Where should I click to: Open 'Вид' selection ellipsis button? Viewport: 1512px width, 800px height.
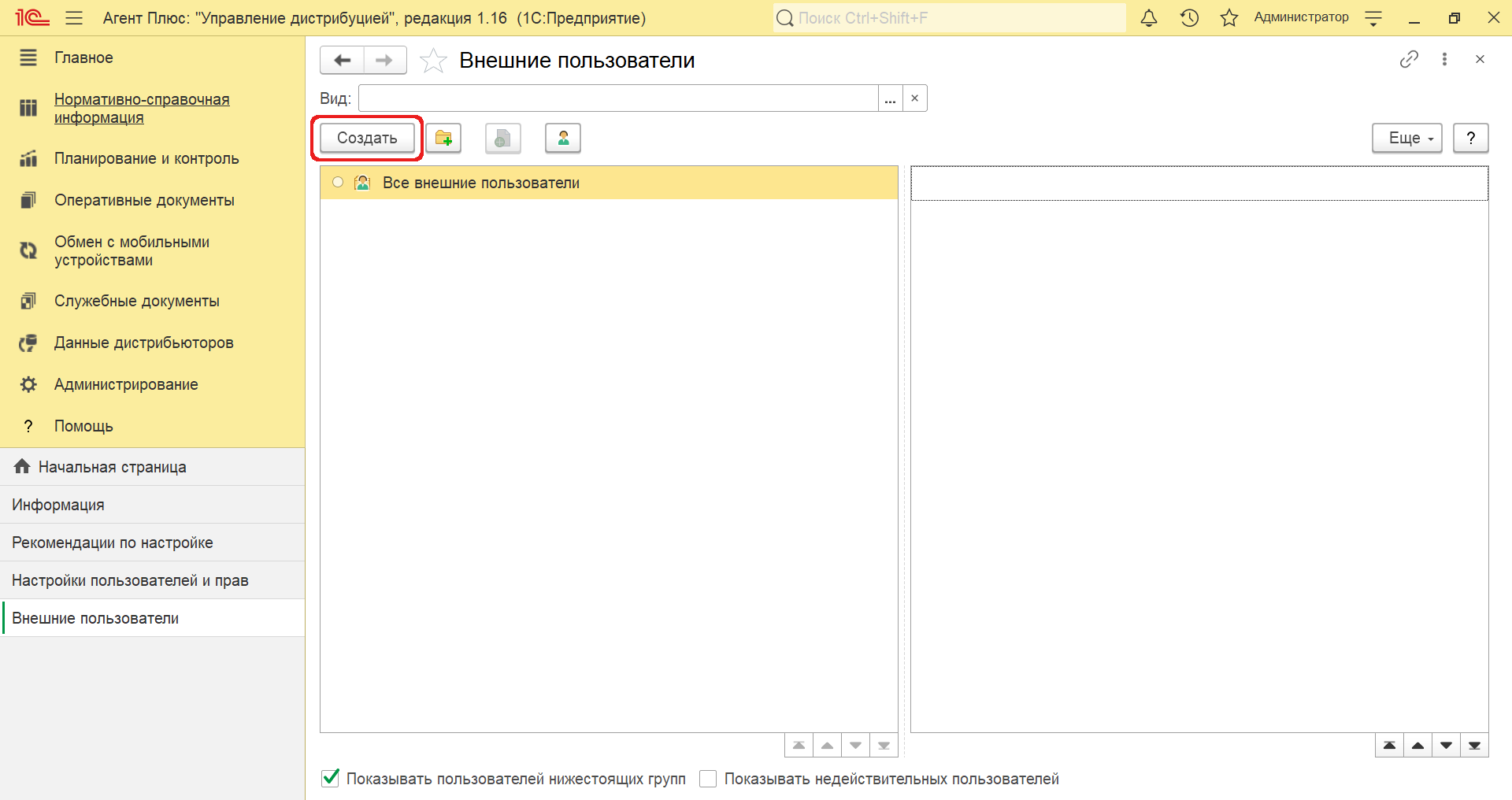coord(890,98)
